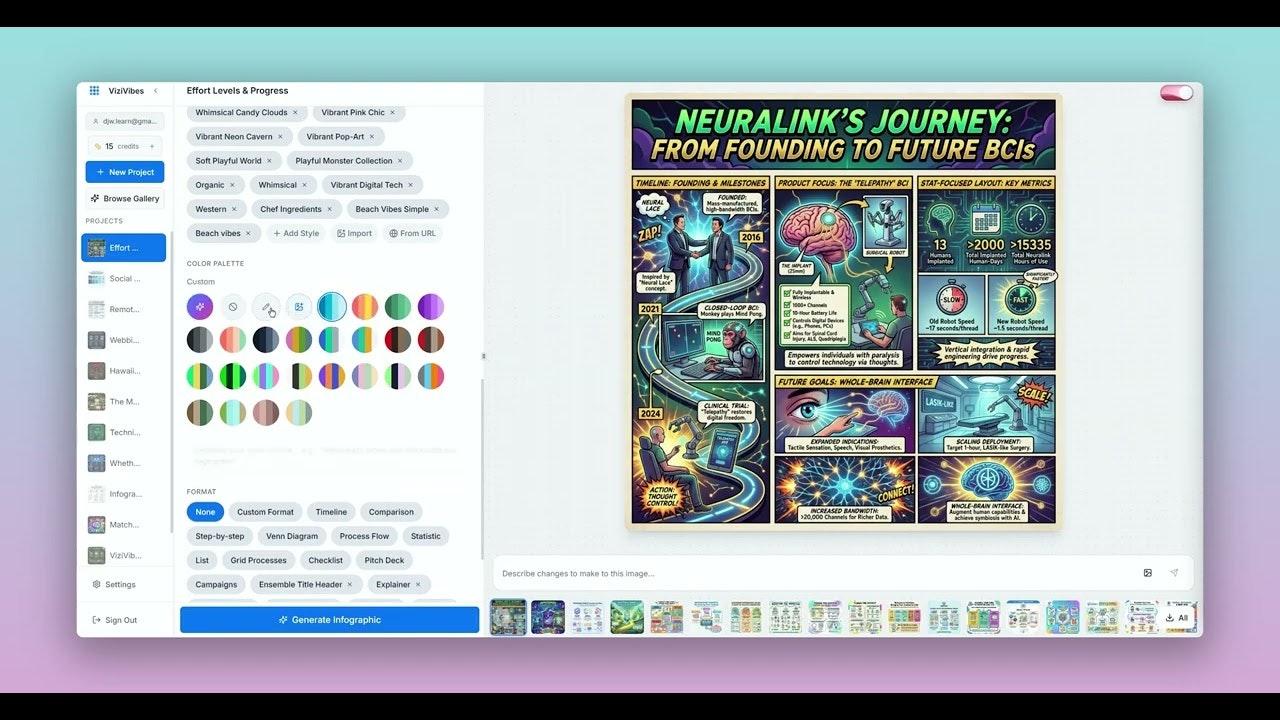Select the Custom Format option
1280x720 pixels.
point(265,512)
